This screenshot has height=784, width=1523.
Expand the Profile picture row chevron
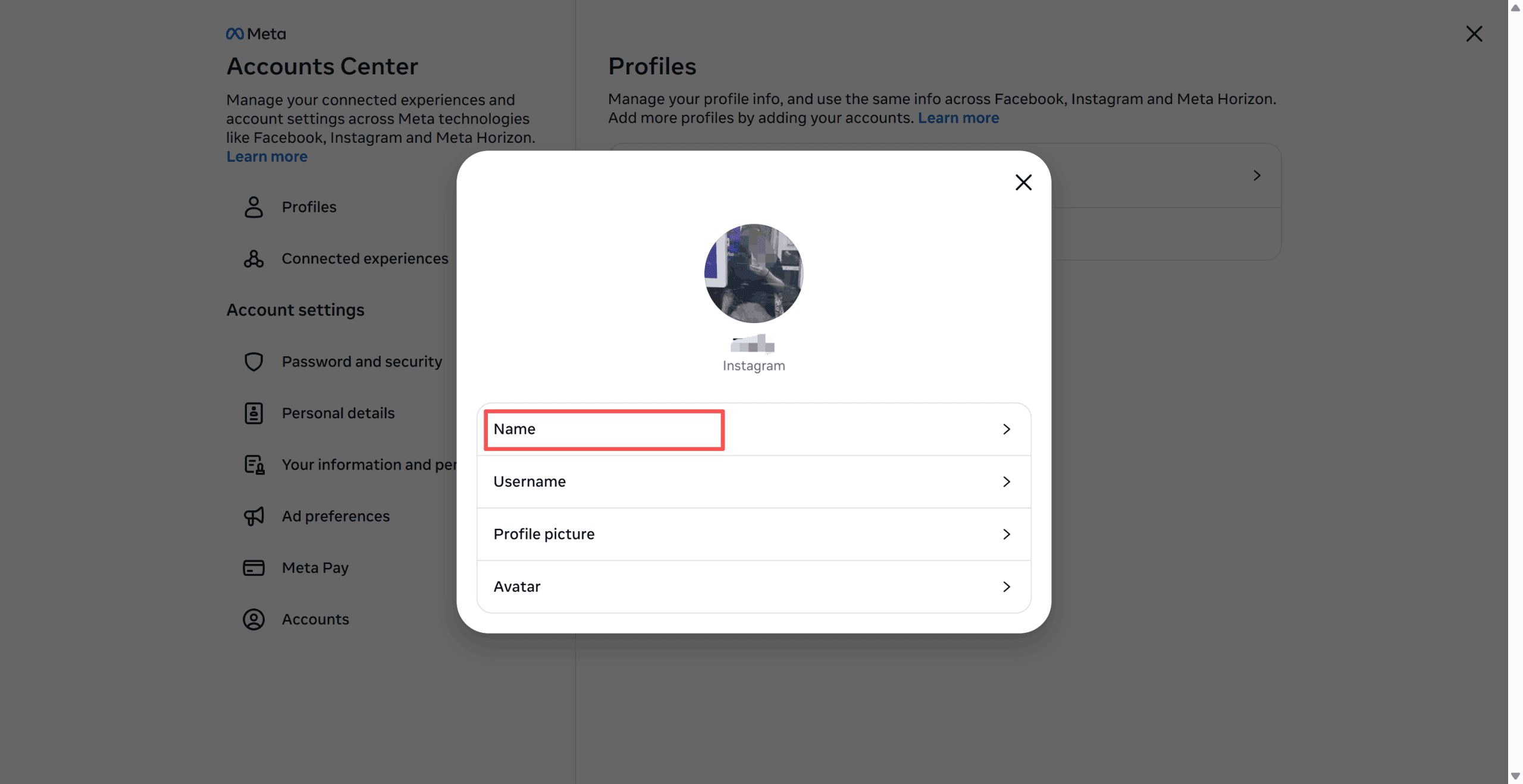click(x=1006, y=534)
